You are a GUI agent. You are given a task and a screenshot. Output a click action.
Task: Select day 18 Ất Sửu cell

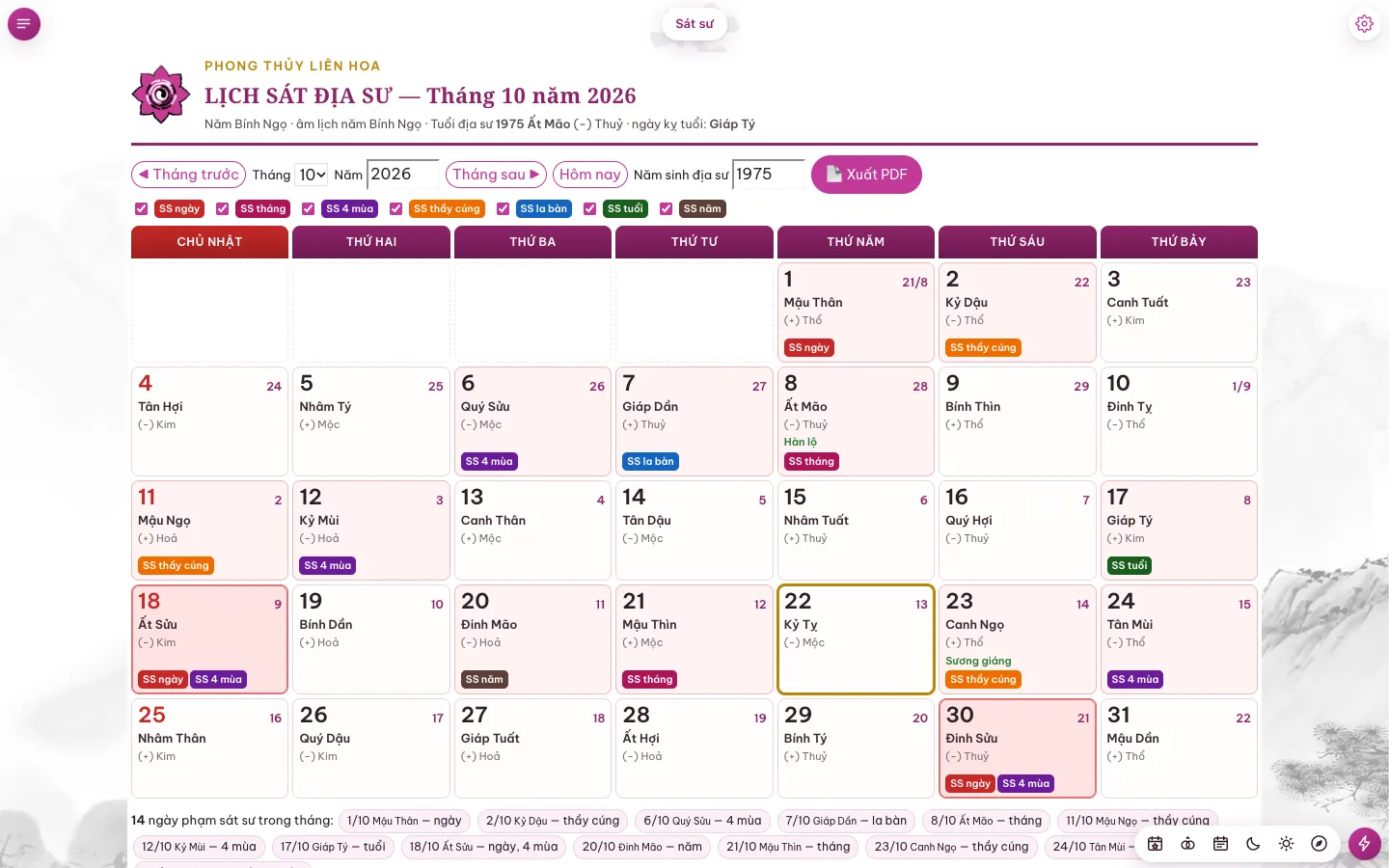pos(210,639)
